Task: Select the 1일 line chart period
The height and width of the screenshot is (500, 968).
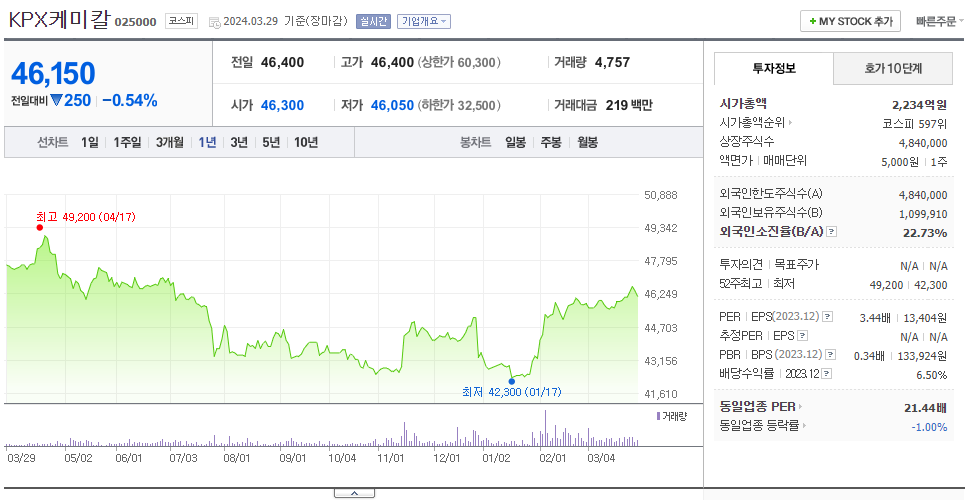Action: coord(90,143)
